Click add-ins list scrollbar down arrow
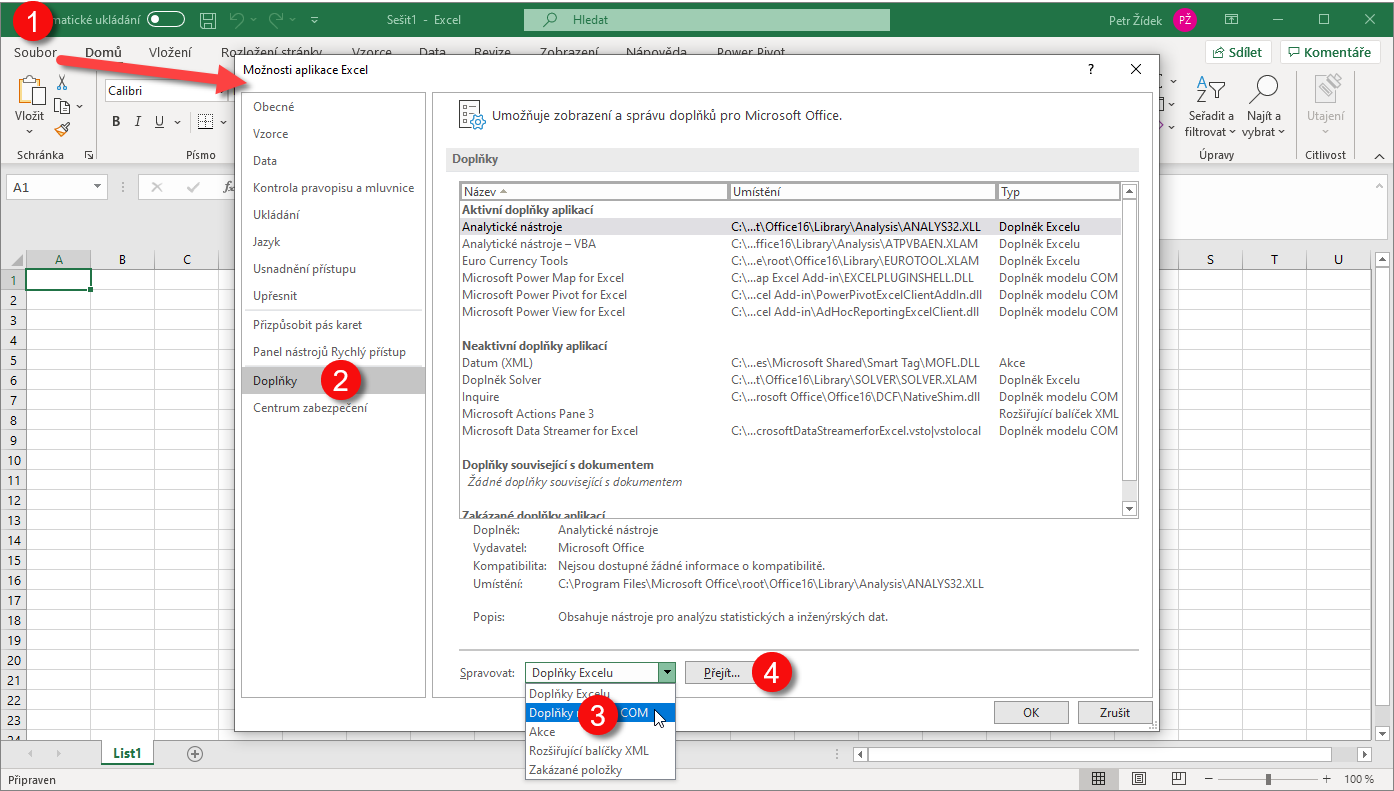Image resolution: width=1394 pixels, height=791 pixels. point(1130,509)
